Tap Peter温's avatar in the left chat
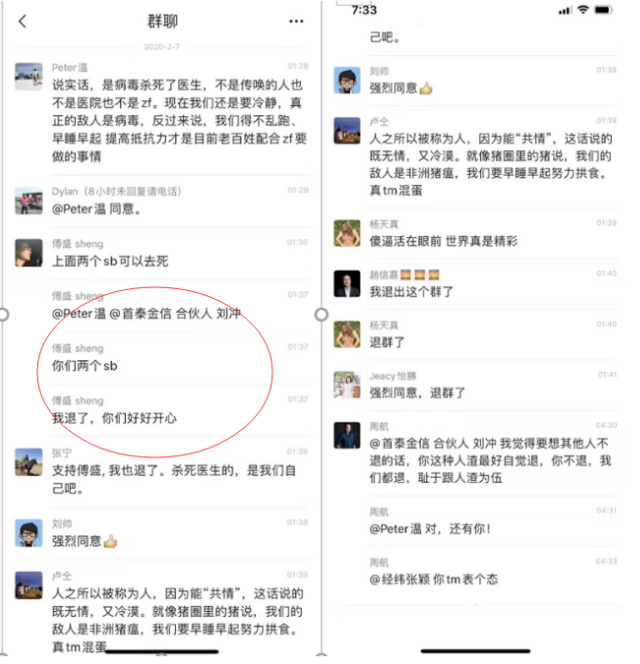The width and height of the screenshot is (640, 664). [29, 76]
